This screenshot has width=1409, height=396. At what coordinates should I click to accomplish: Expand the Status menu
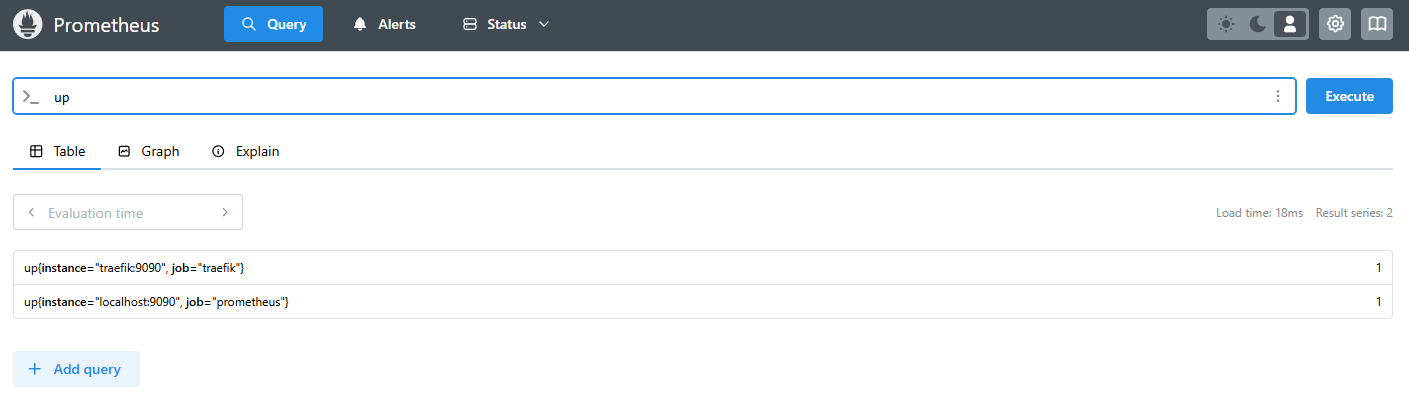coord(506,24)
